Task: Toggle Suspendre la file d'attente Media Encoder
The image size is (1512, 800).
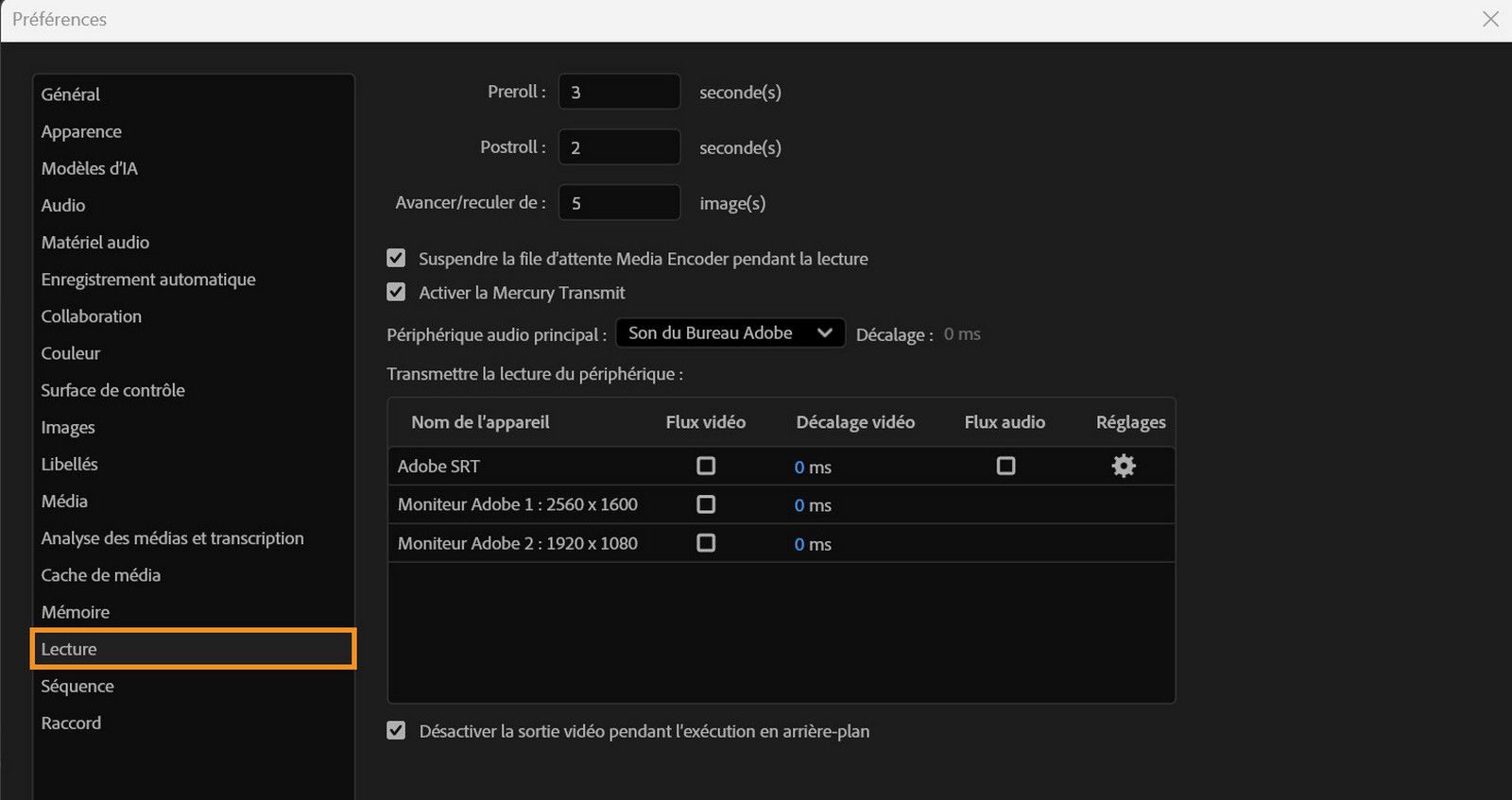Action: (x=396, y=258)
